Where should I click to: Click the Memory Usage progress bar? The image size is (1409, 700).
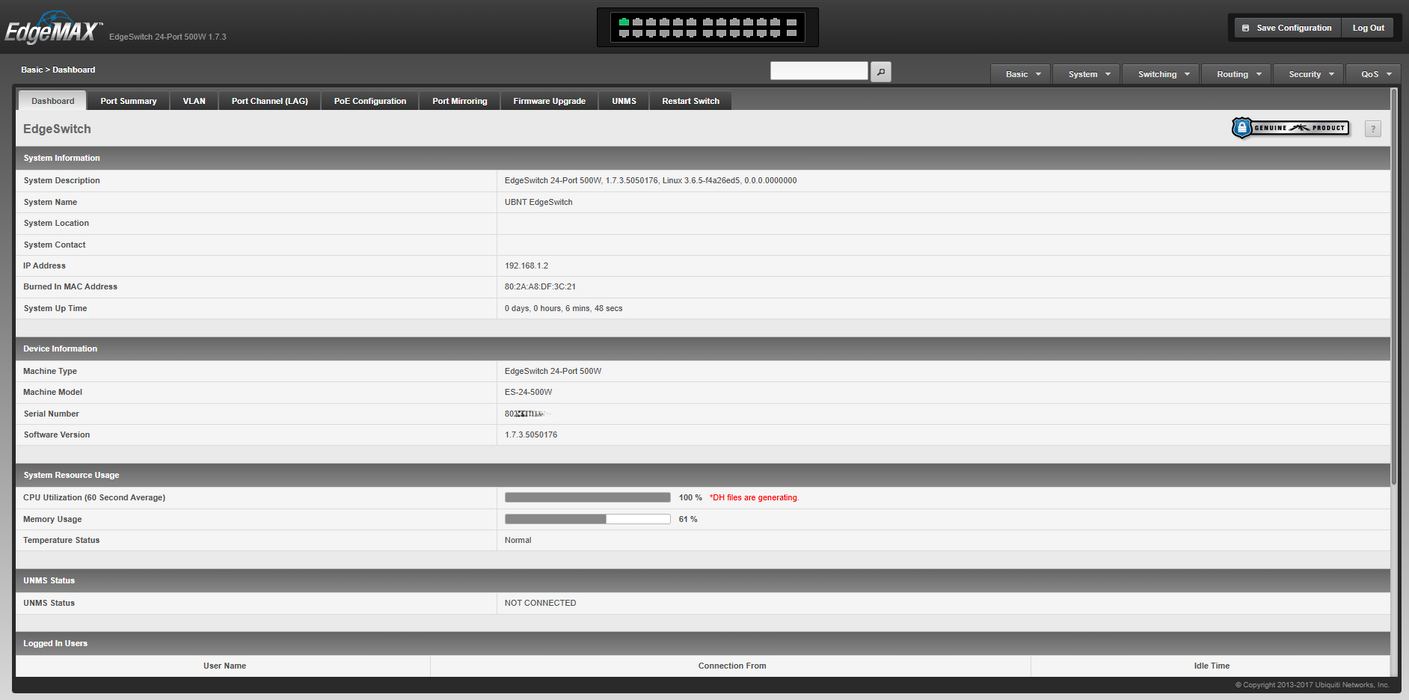pyautogui.click(x=587, y=519)
